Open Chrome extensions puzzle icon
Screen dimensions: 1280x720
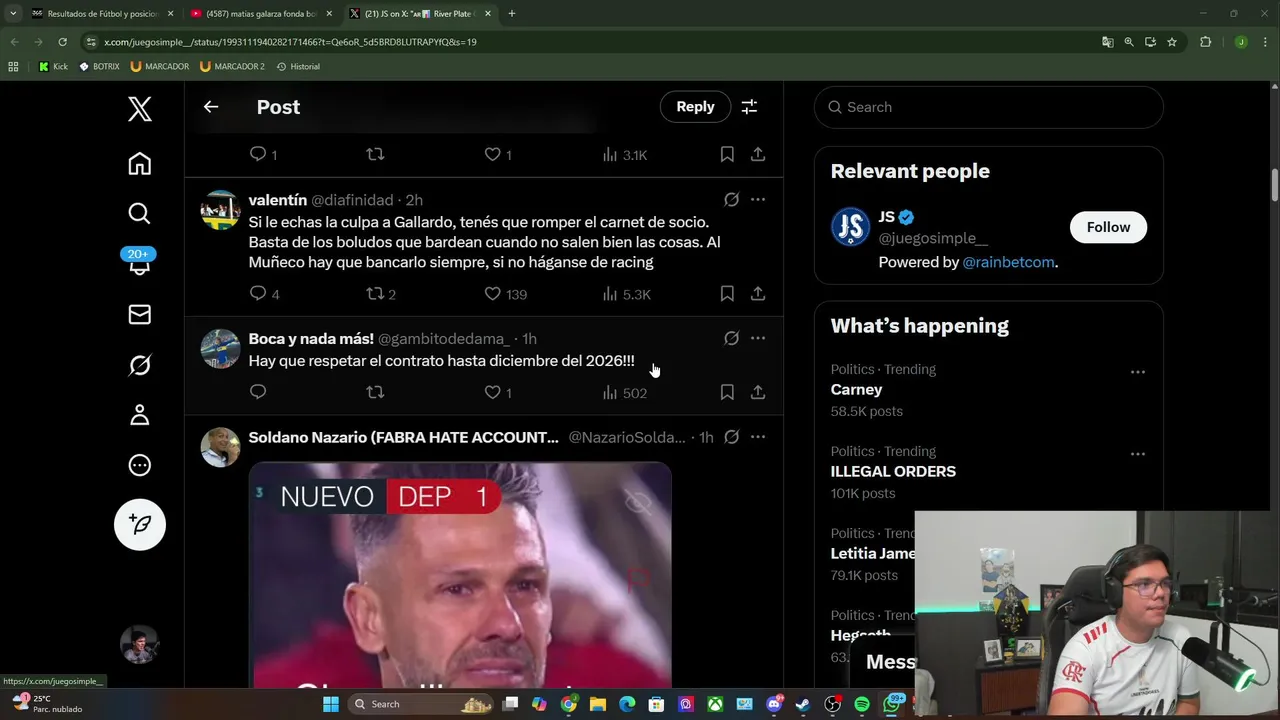point(1205,42)
